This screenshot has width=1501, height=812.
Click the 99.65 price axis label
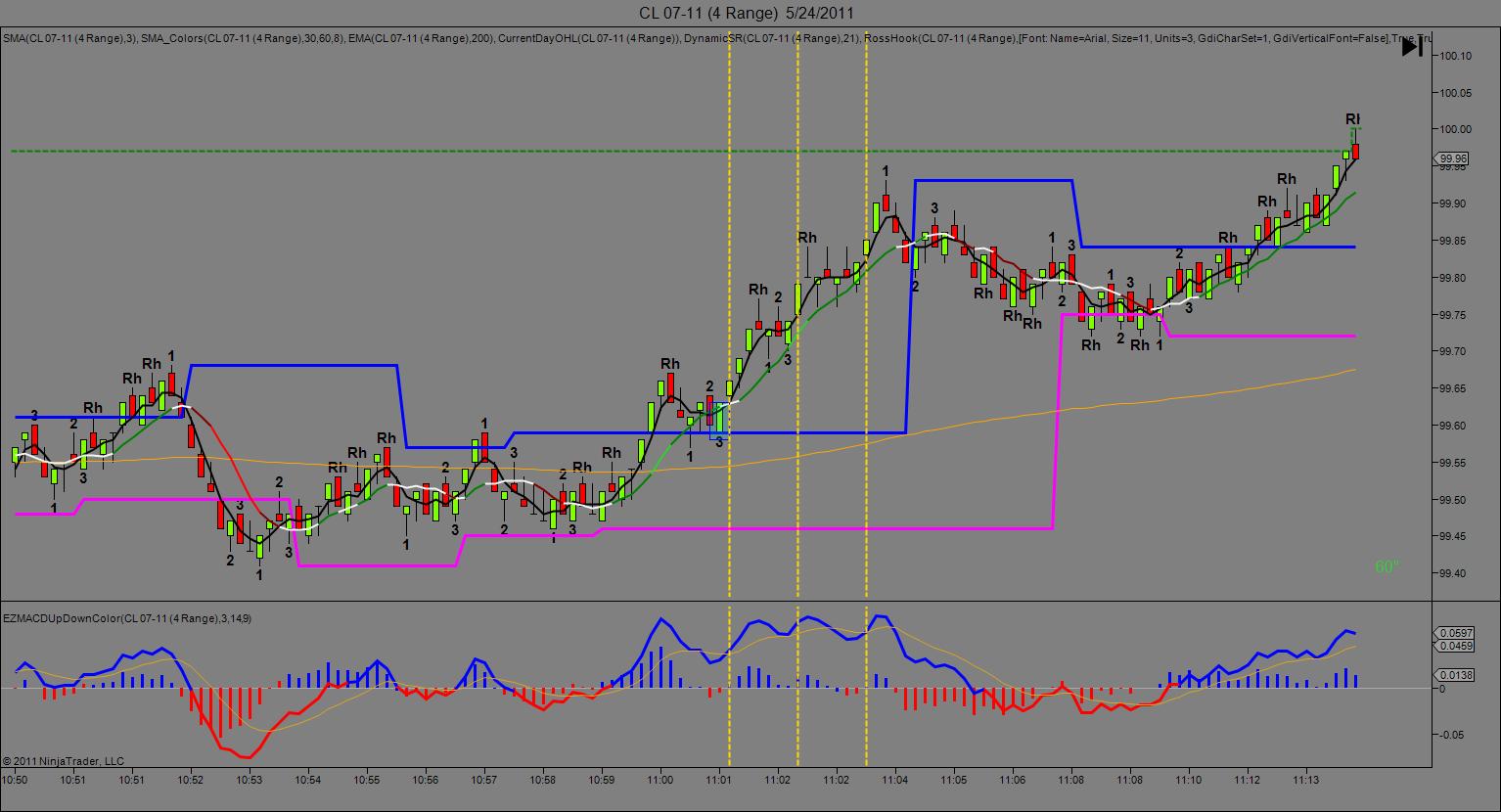[x=1454, y=388]
